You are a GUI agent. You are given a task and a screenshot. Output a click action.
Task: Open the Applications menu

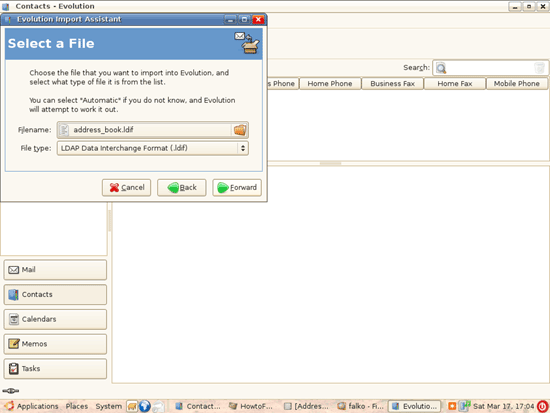pyautogui.click(x=32, y=406)
